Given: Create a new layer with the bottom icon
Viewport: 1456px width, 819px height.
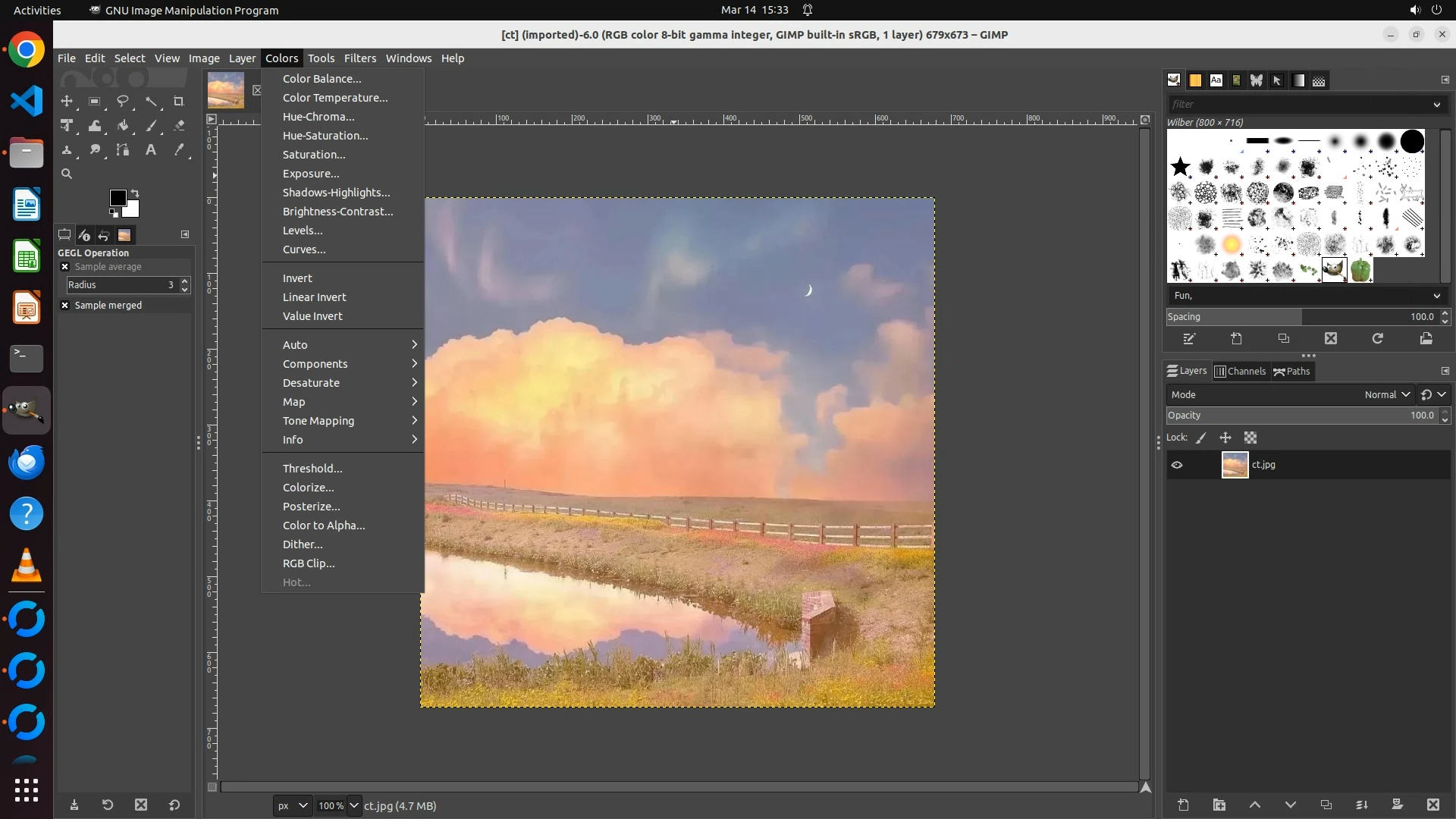Looking at the screenshot, I should (1183, 805).
